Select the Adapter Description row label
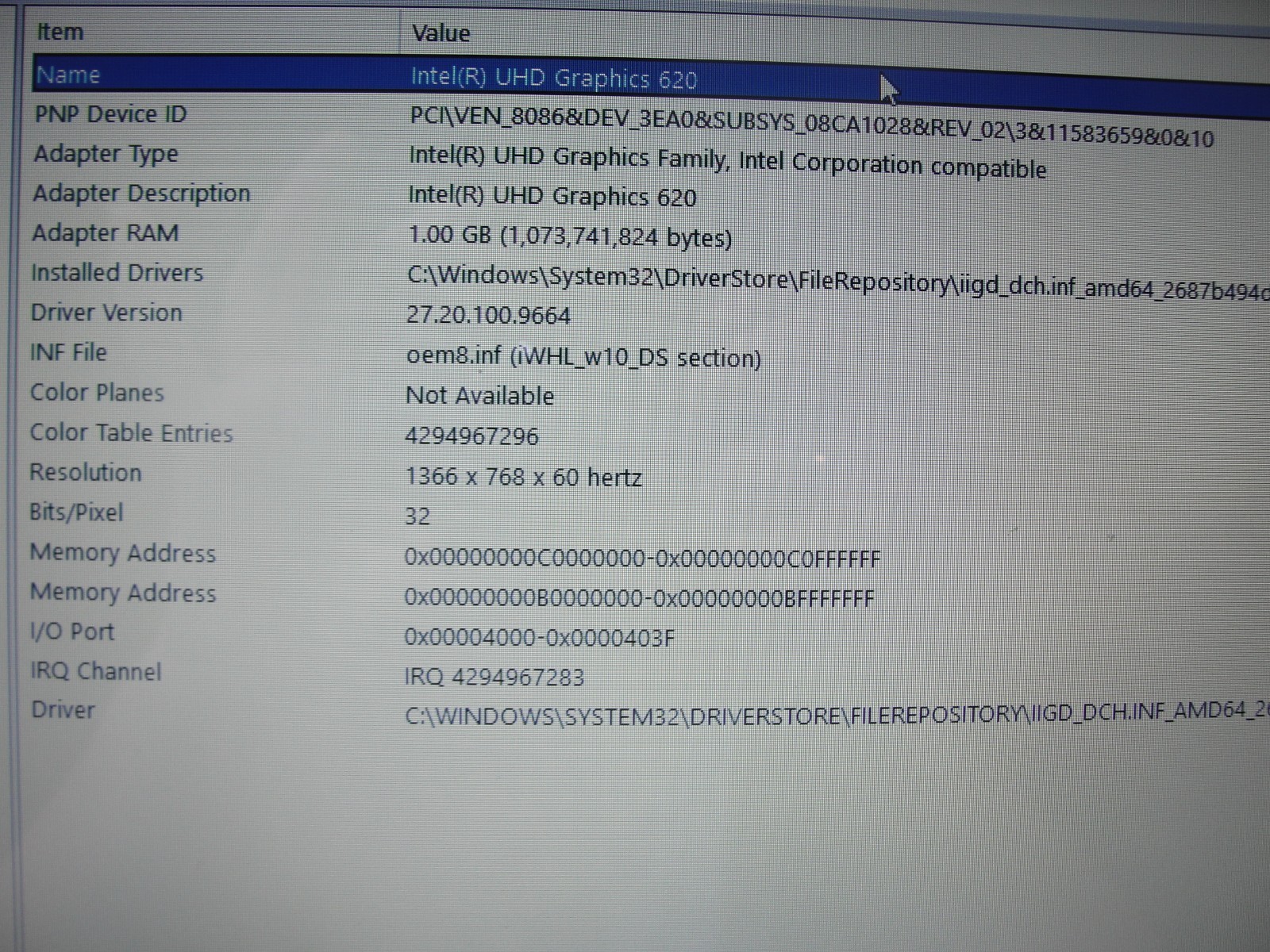Viewport: 1270px width, 952px height. click(141, 194)
